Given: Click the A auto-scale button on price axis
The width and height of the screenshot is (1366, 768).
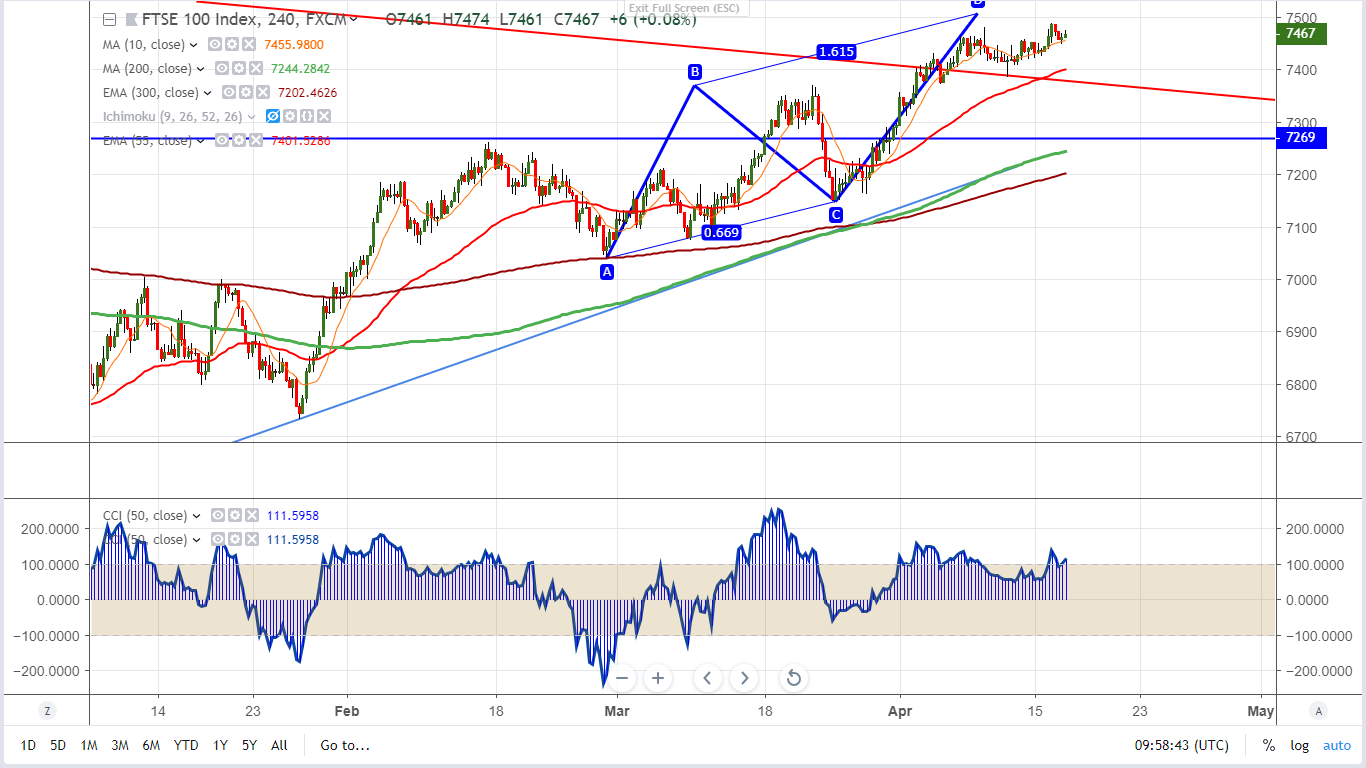Looking at the screenshot, I should (1319, 711).
